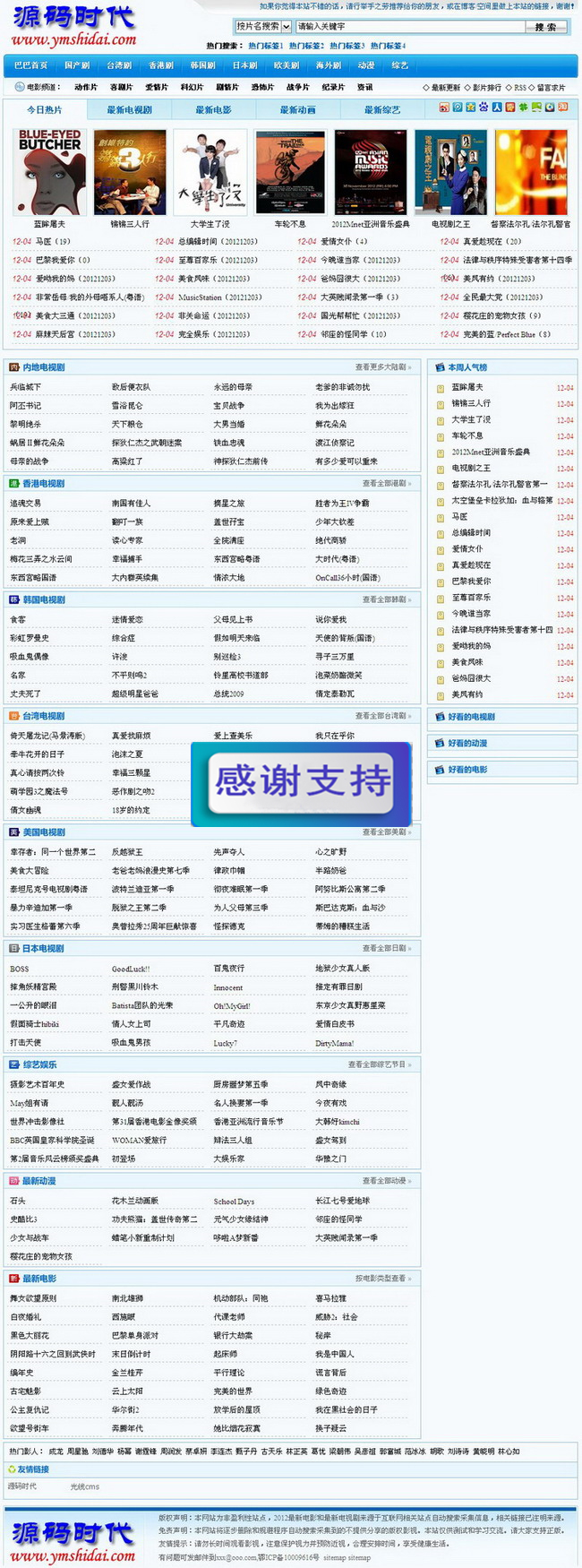Image resolution: width=582 pixels, height=1568 pixels.
Task: Click 兵临城下 in mainland dramas
Action: point(25,387)
